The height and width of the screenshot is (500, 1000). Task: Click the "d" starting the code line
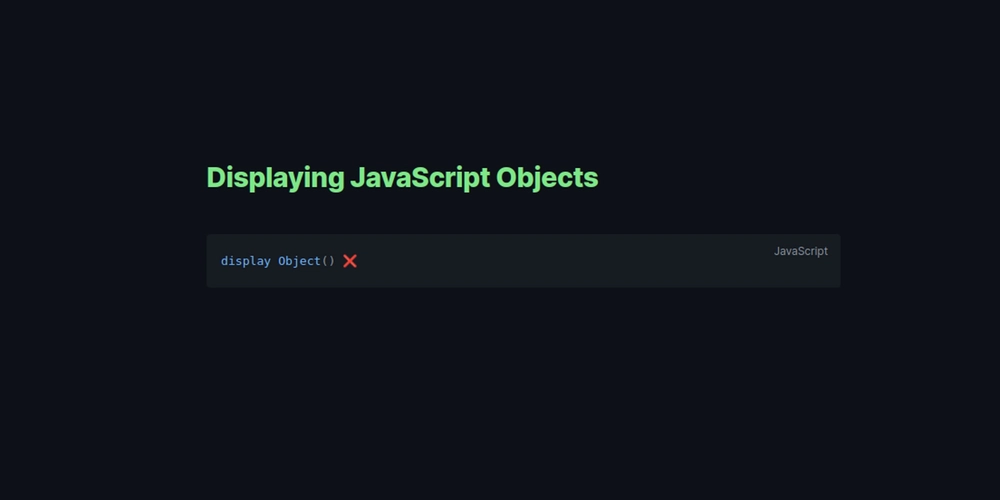[224, 261]
